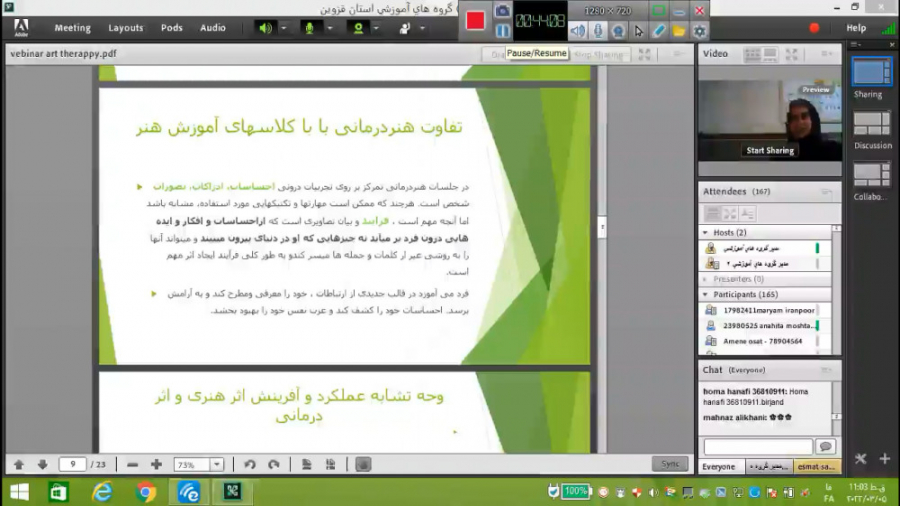Select the Video pod filmstrip layout icon
Image resolution: width=900 pixels, height=506 pixels.
point(770,55)
